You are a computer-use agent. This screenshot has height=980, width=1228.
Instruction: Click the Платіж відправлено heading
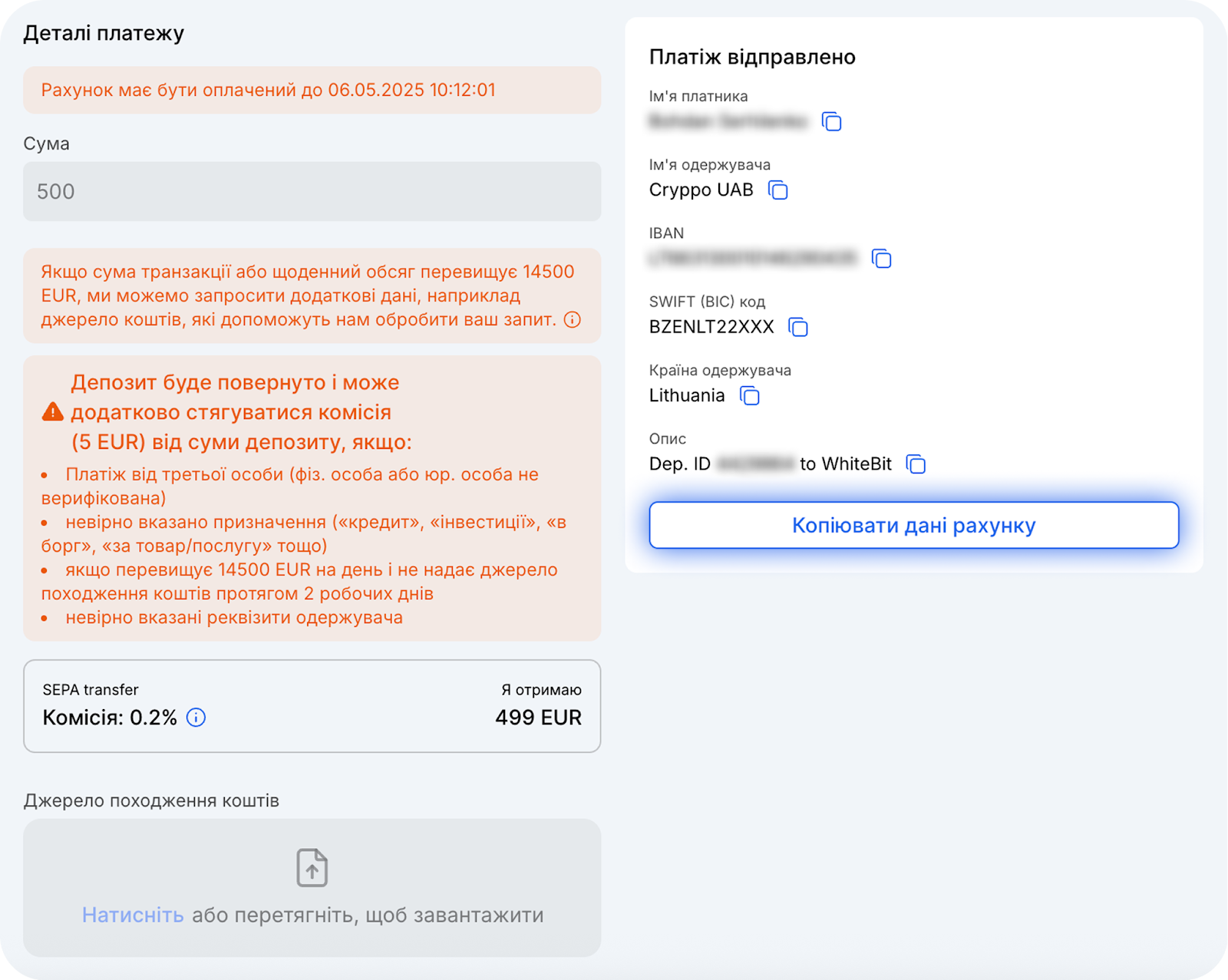(x=752, y=58)
